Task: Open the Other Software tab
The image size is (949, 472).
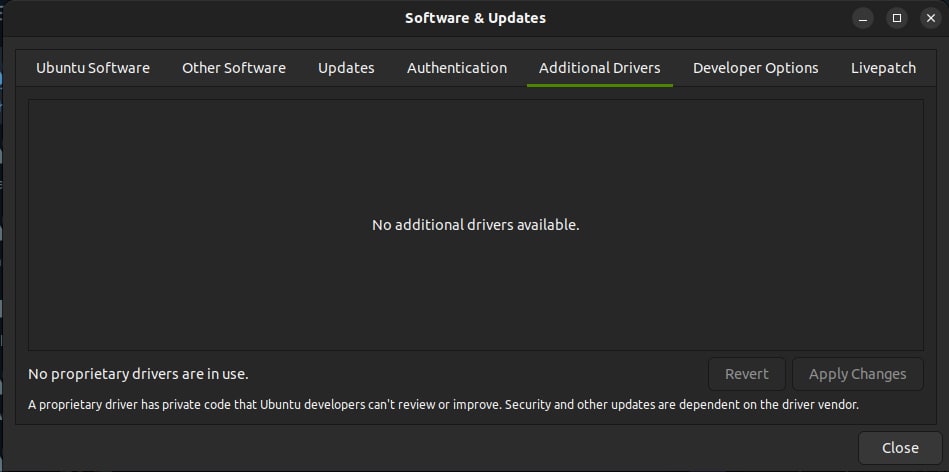Action: 234,68
